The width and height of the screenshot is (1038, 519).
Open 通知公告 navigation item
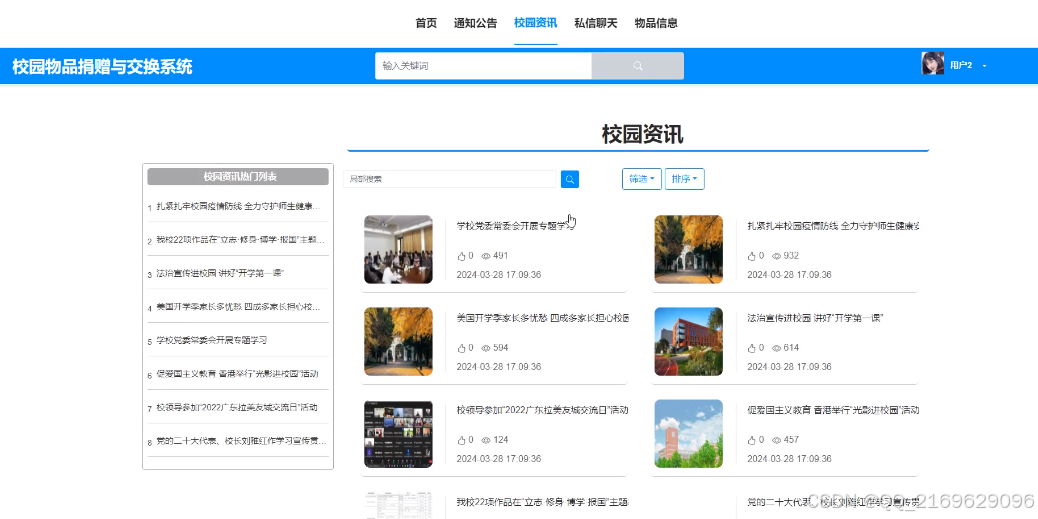[475, 23]
